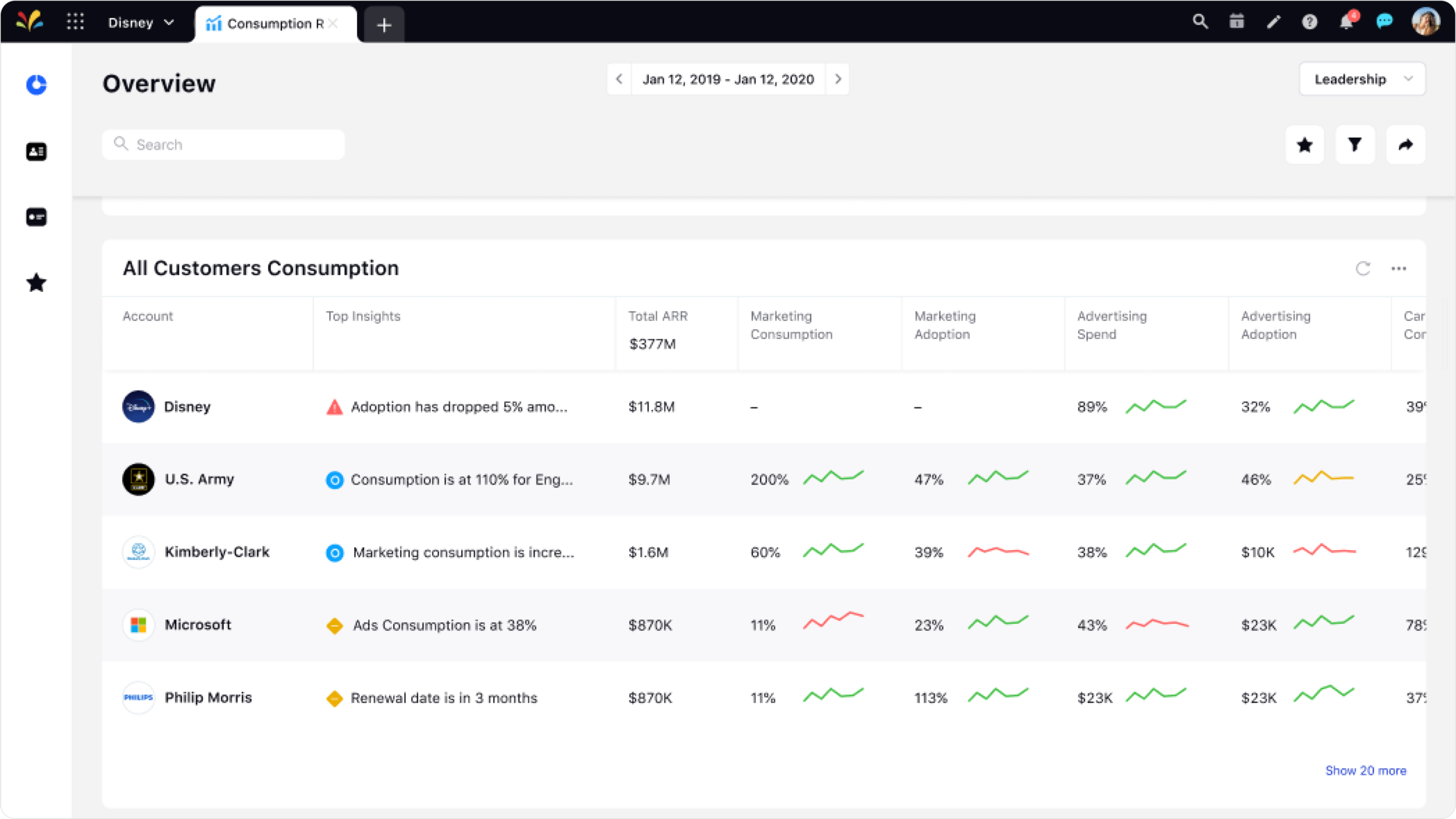Open 'Consumption is at 110%' insight

(x=462, y=480)
